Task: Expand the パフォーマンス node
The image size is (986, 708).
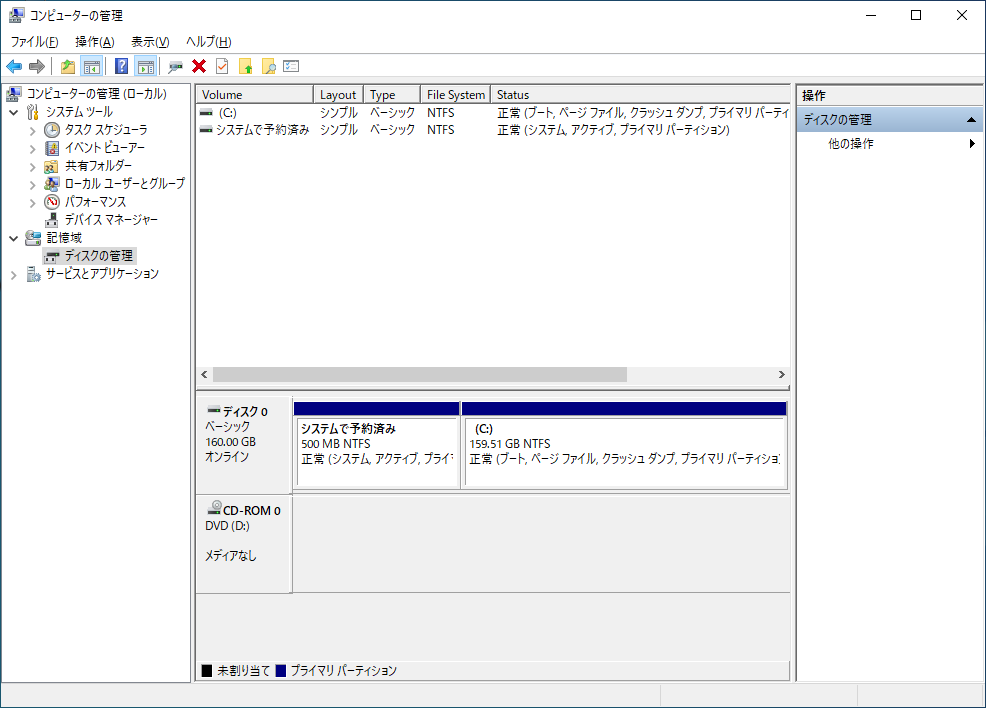Action: (x=32, y=202)
